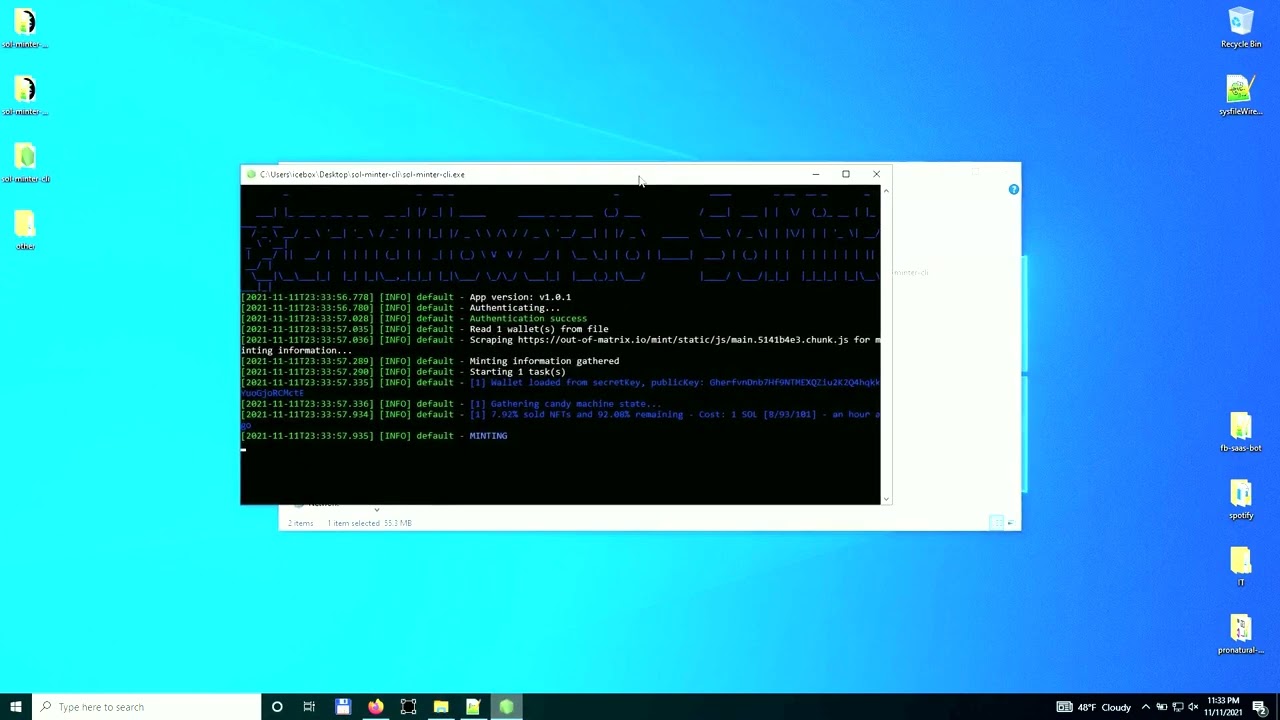Click '2 items' in Explorer status bar
The image size is (1280, 720).
[300, 523]
